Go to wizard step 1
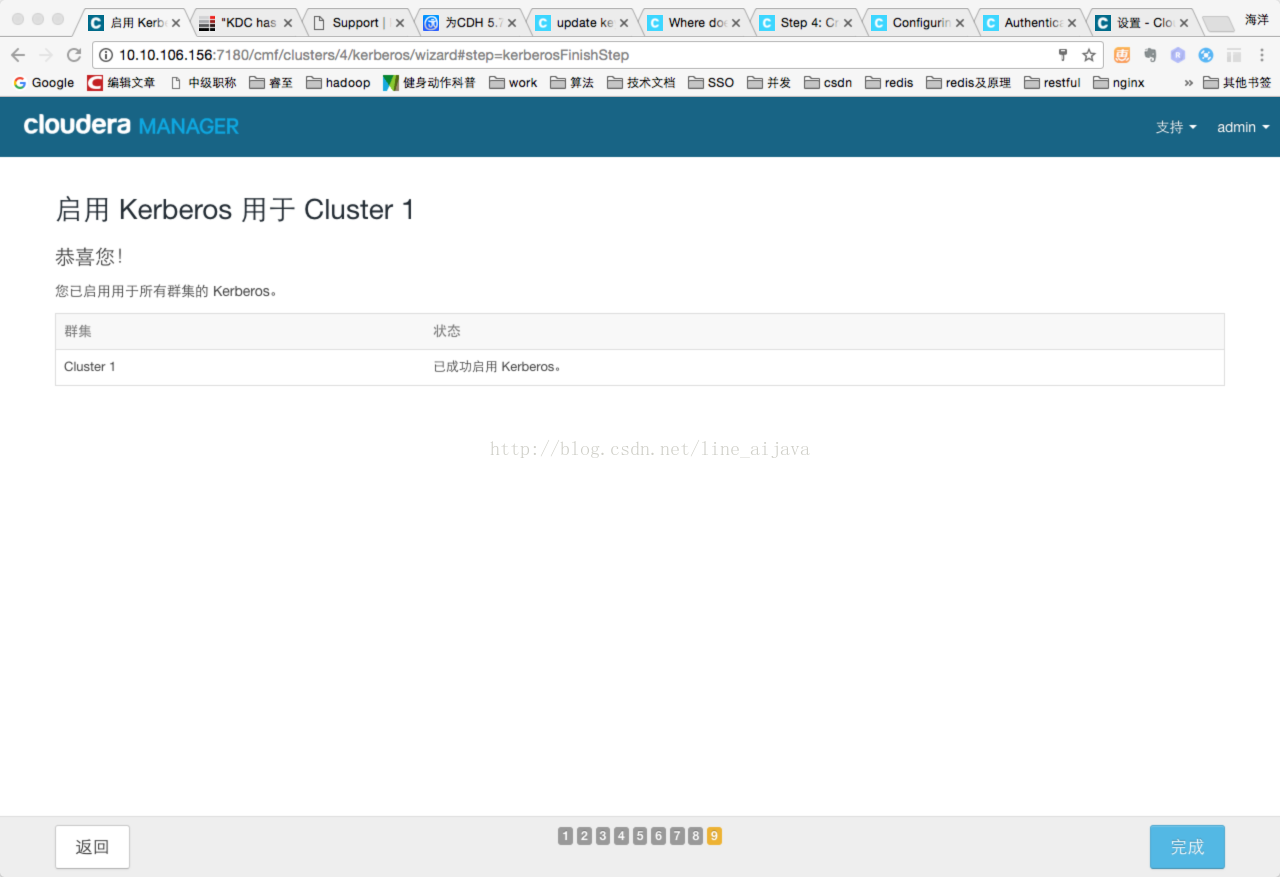The image size is (1280, 877). click(x=566, y=836)
